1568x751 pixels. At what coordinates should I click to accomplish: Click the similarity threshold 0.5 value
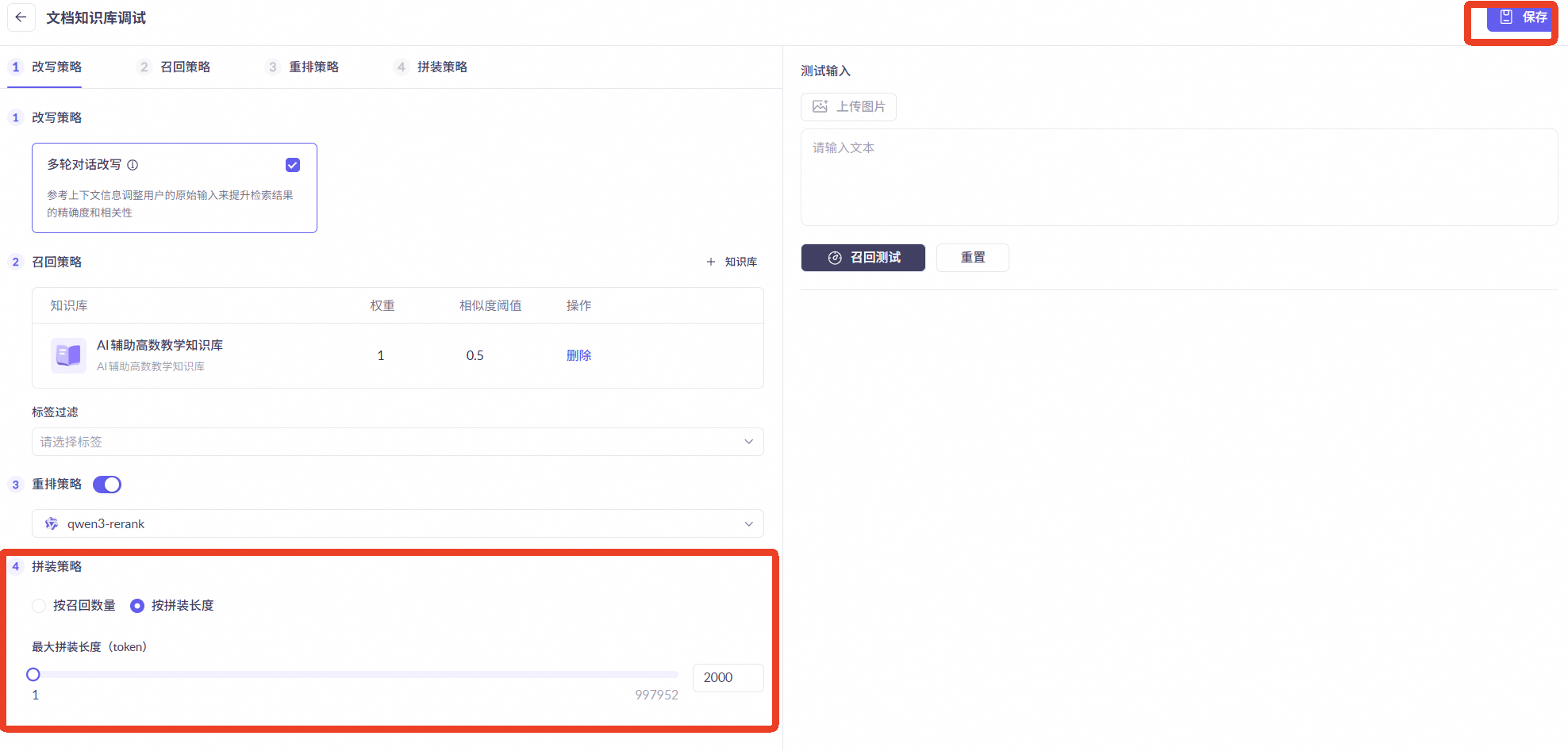click(x=475, y=355)
